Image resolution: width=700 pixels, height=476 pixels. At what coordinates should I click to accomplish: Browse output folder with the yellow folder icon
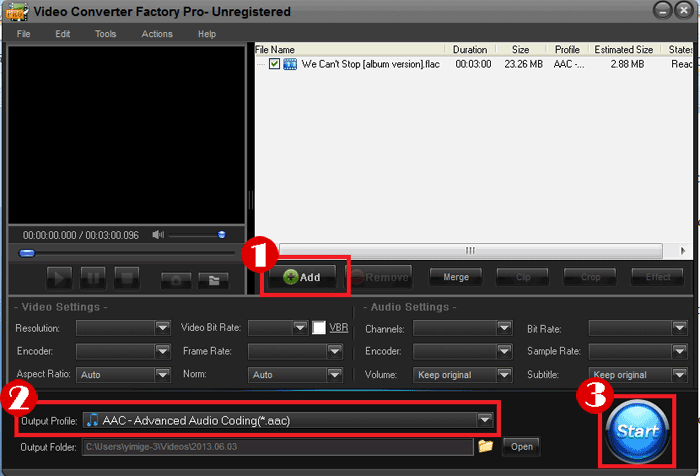486,446
